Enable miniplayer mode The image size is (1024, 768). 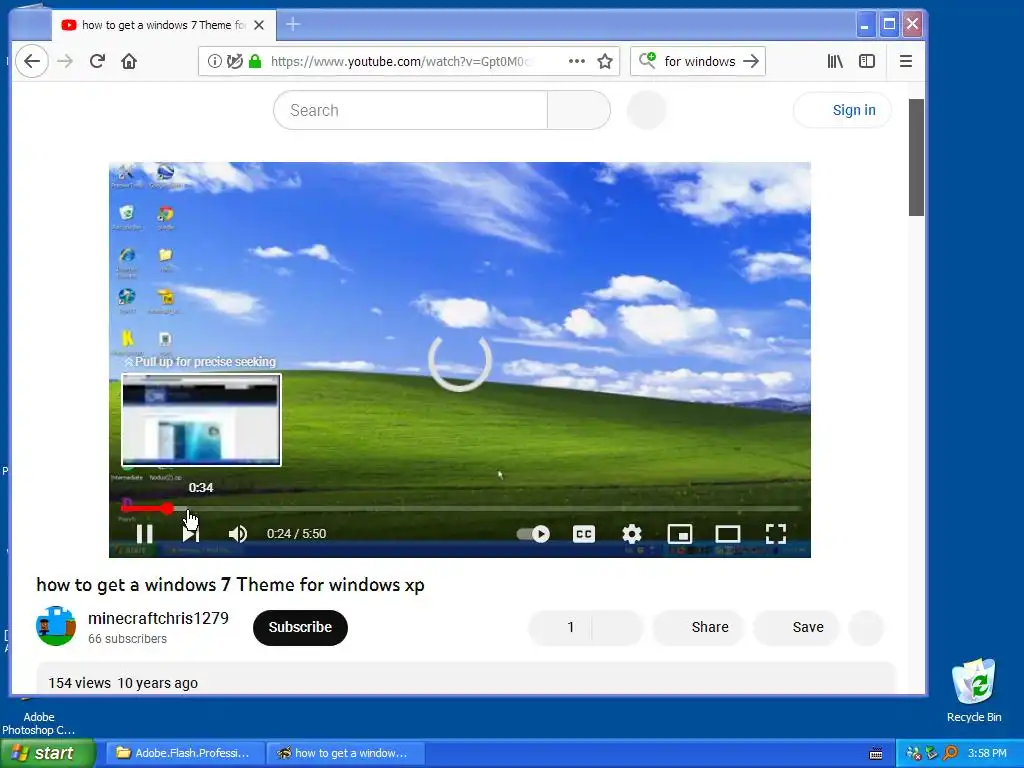point(680,534)
